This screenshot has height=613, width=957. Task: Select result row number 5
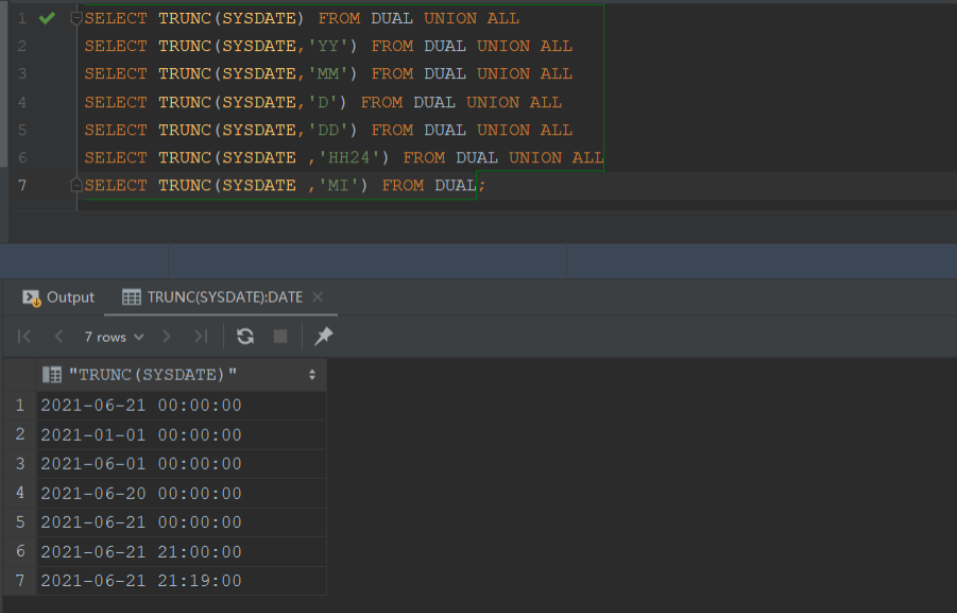coord(20,523)
